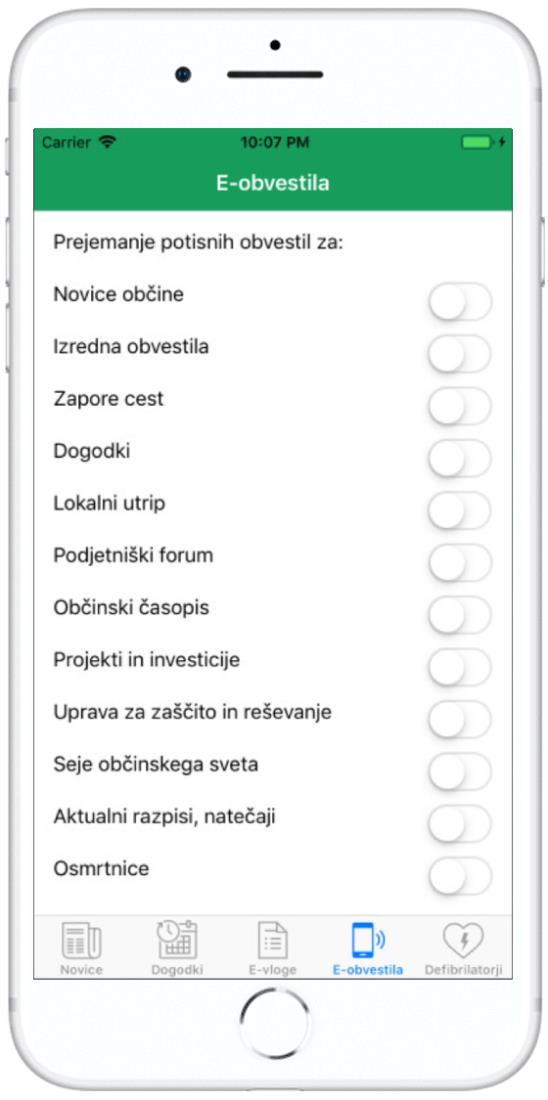Enable Projekti in investicije notifications
The height and width of the screenshot is (1100, 548).
coord(460,667)
